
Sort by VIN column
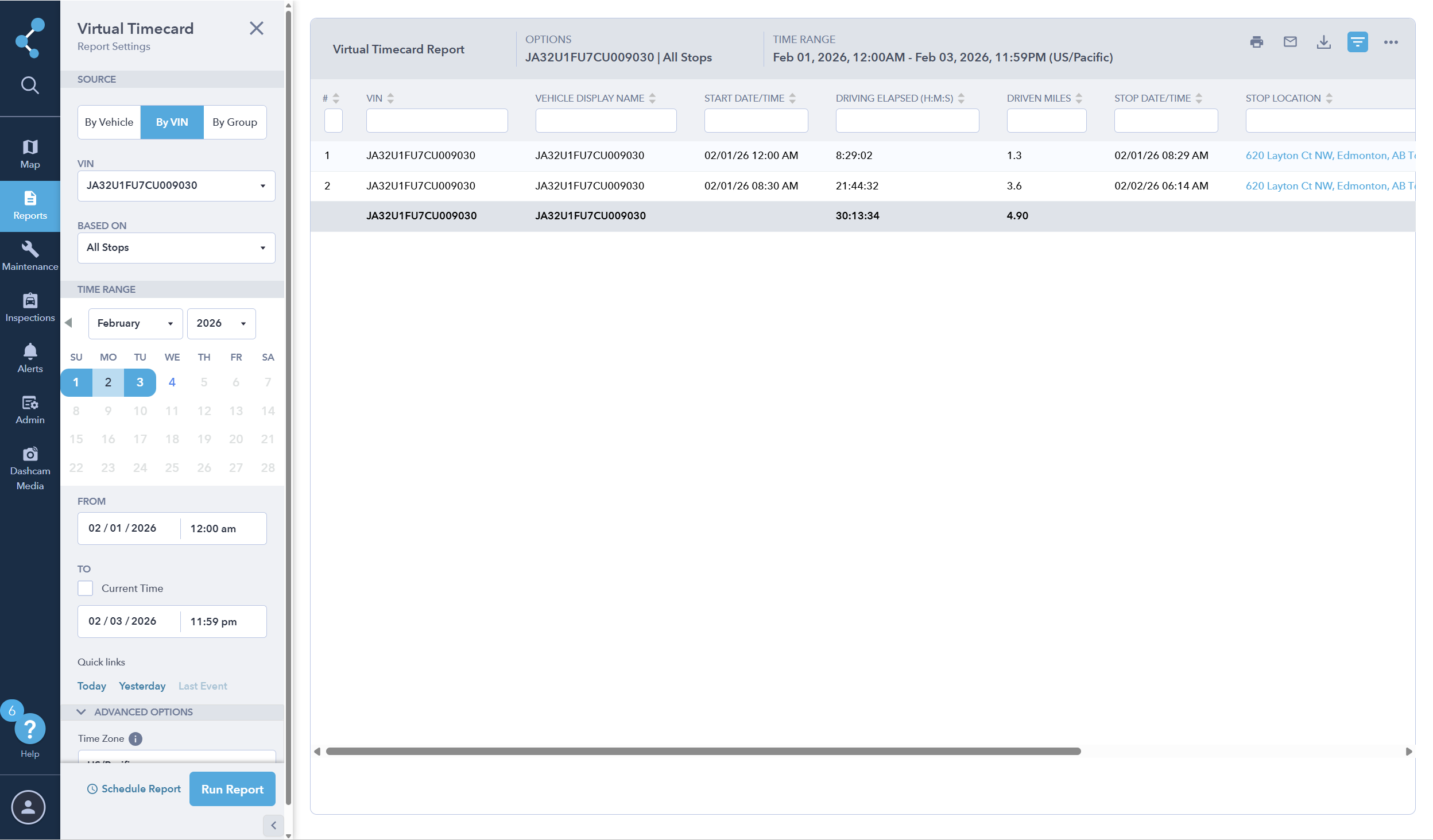pyautogui.click(x=390, y=98)
